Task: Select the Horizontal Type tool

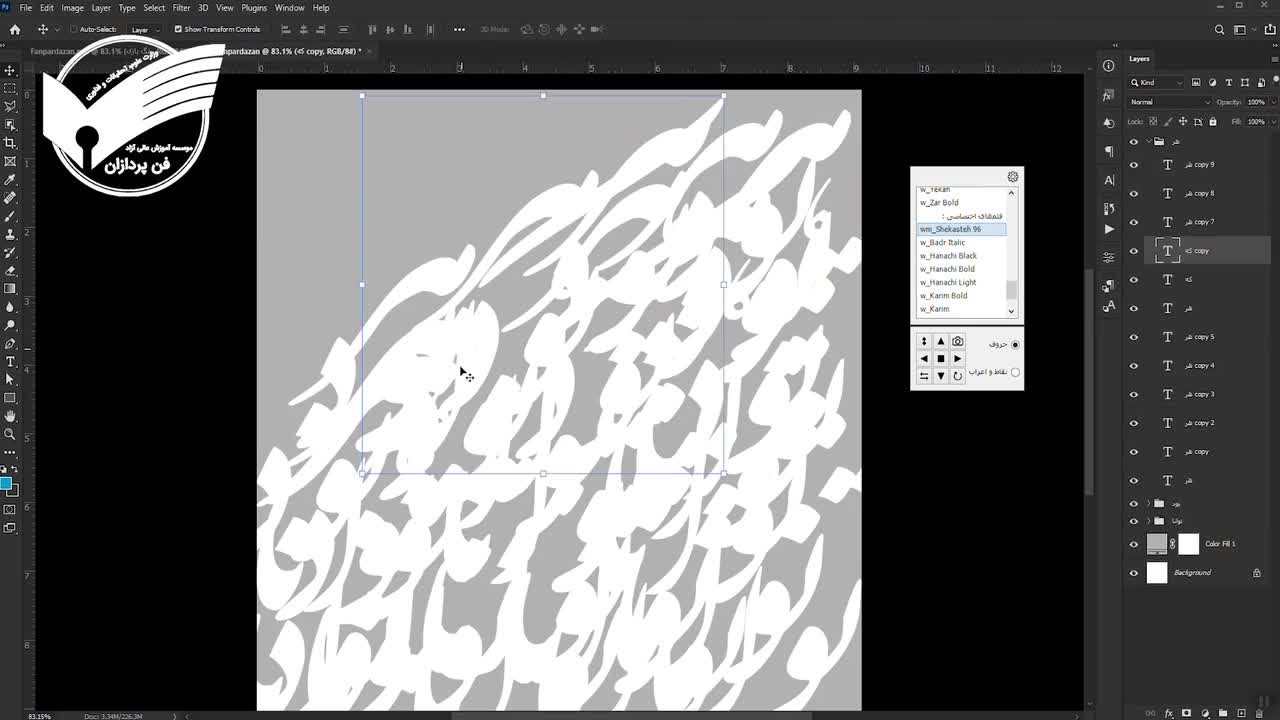Action: point(10,361)
